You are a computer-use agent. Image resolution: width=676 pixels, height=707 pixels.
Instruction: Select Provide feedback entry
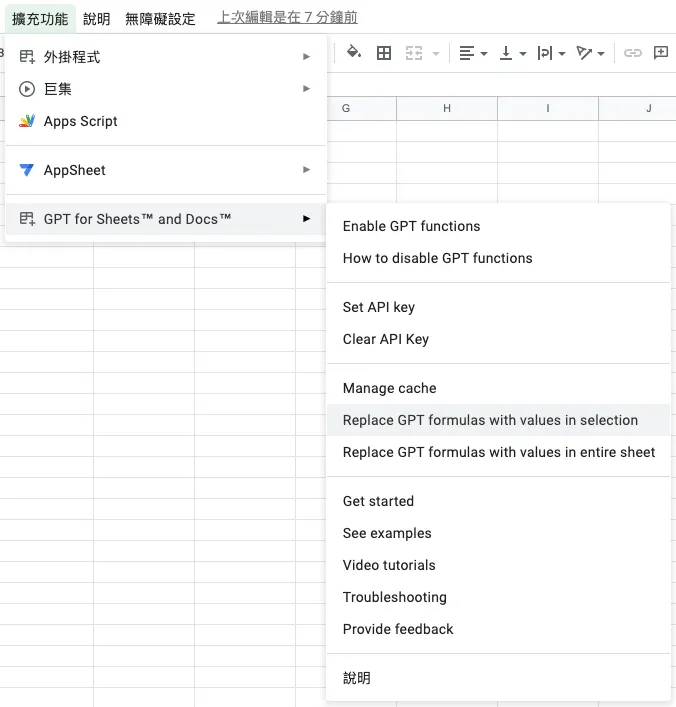click(x=498, y=629)
